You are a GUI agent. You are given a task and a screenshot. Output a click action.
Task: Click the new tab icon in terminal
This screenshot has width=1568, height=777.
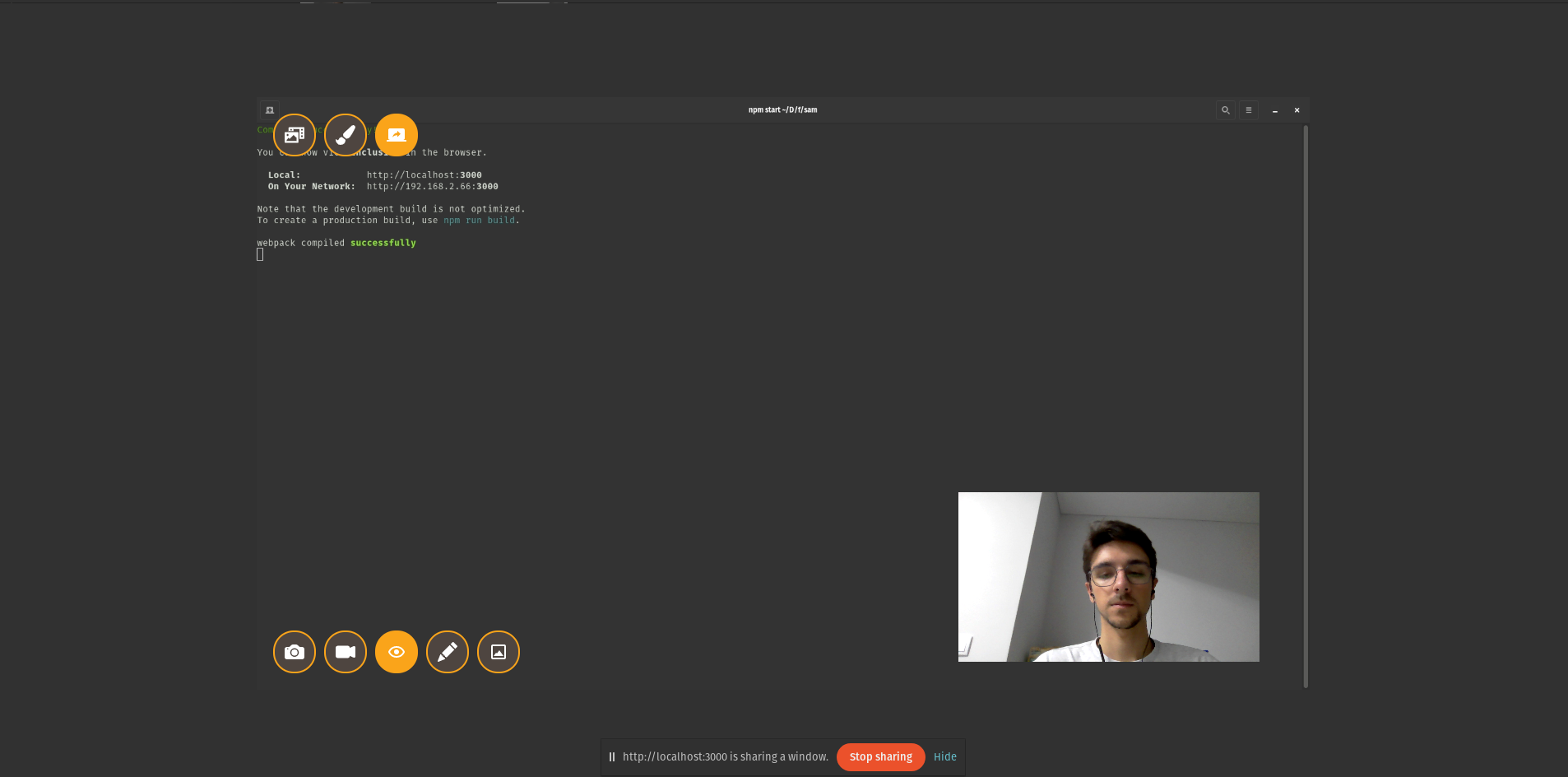click(x=270, y=110)
